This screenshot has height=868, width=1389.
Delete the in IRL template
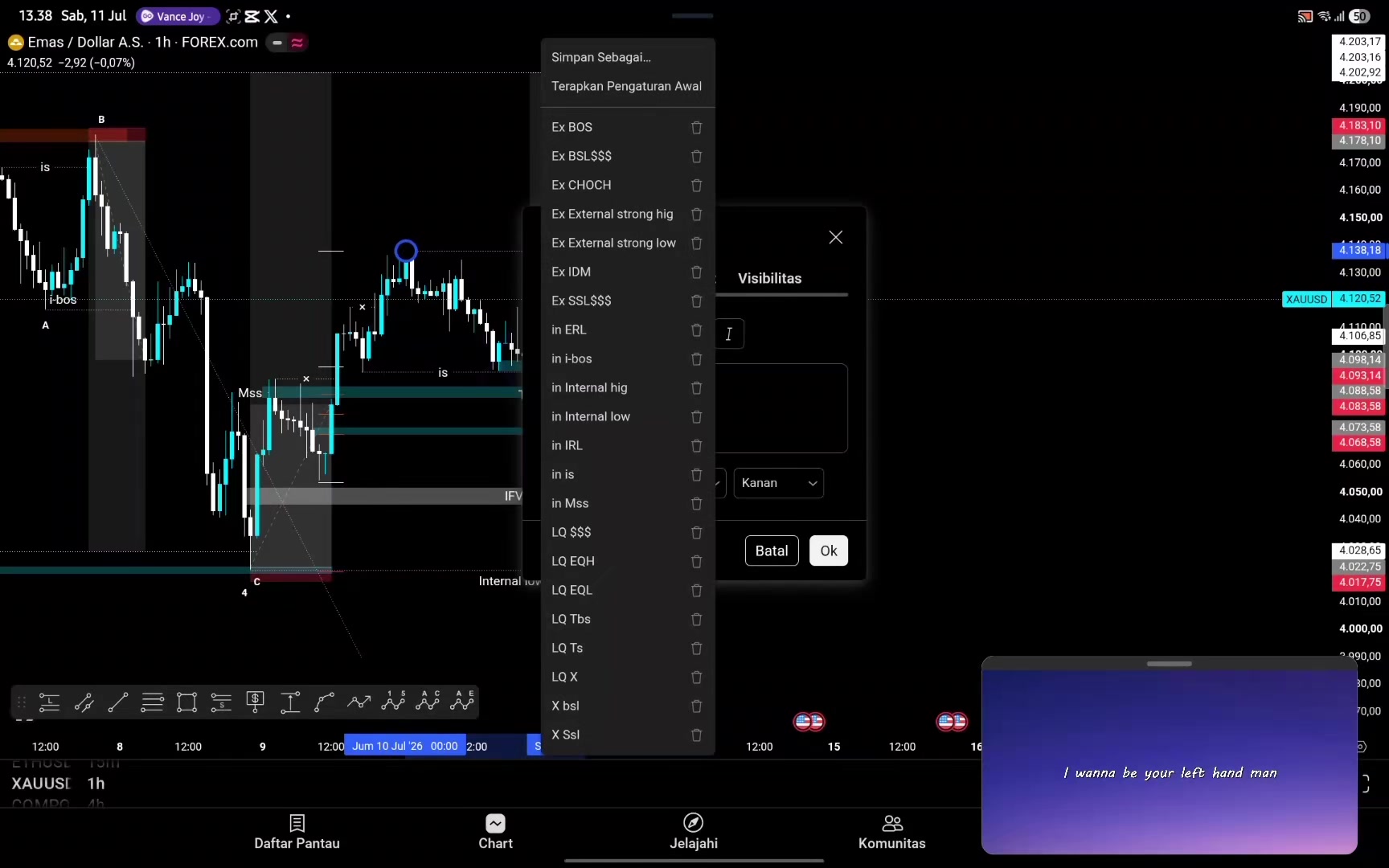tap(697, 445)
